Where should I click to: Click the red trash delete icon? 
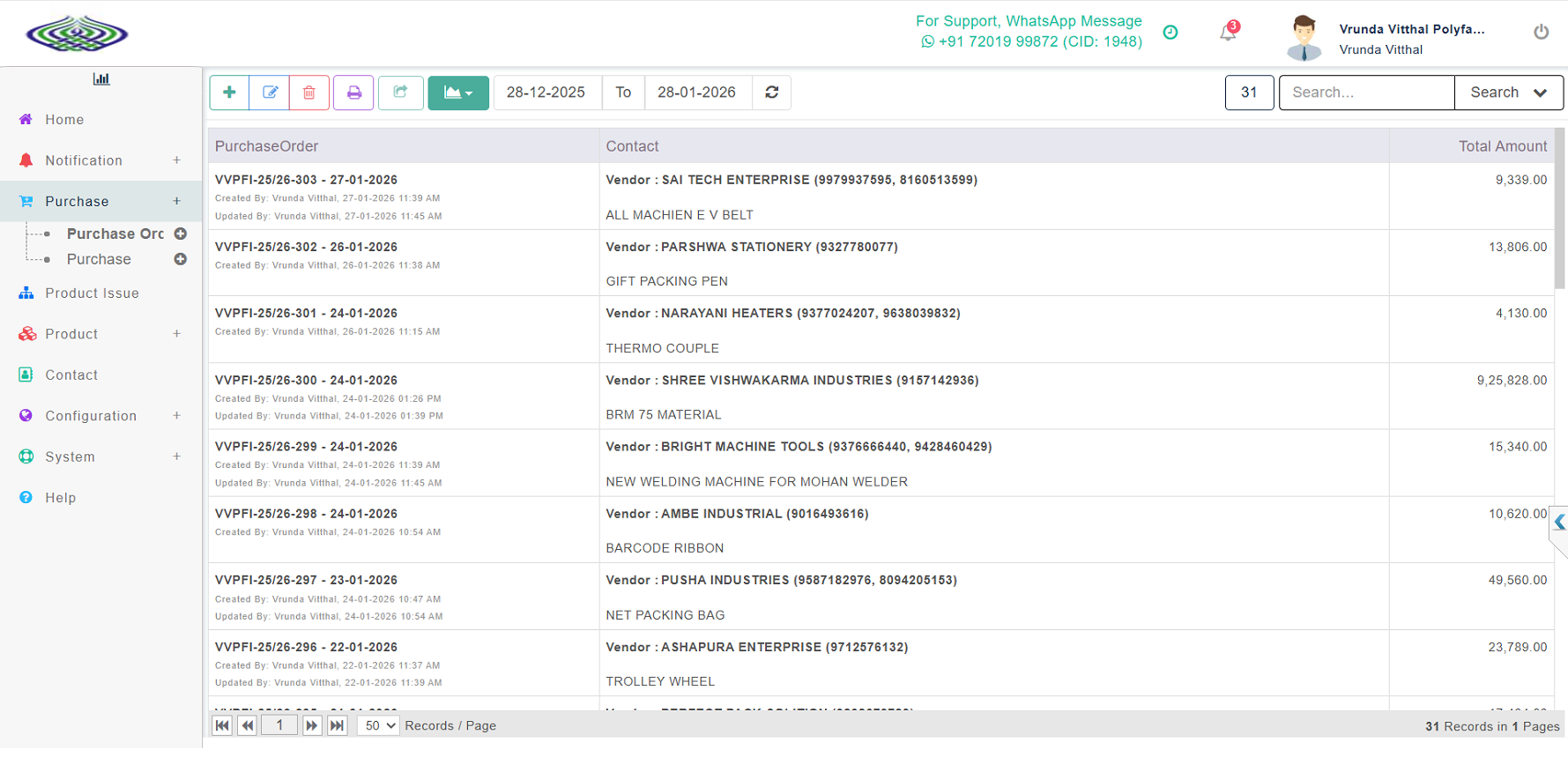[309, 93]
